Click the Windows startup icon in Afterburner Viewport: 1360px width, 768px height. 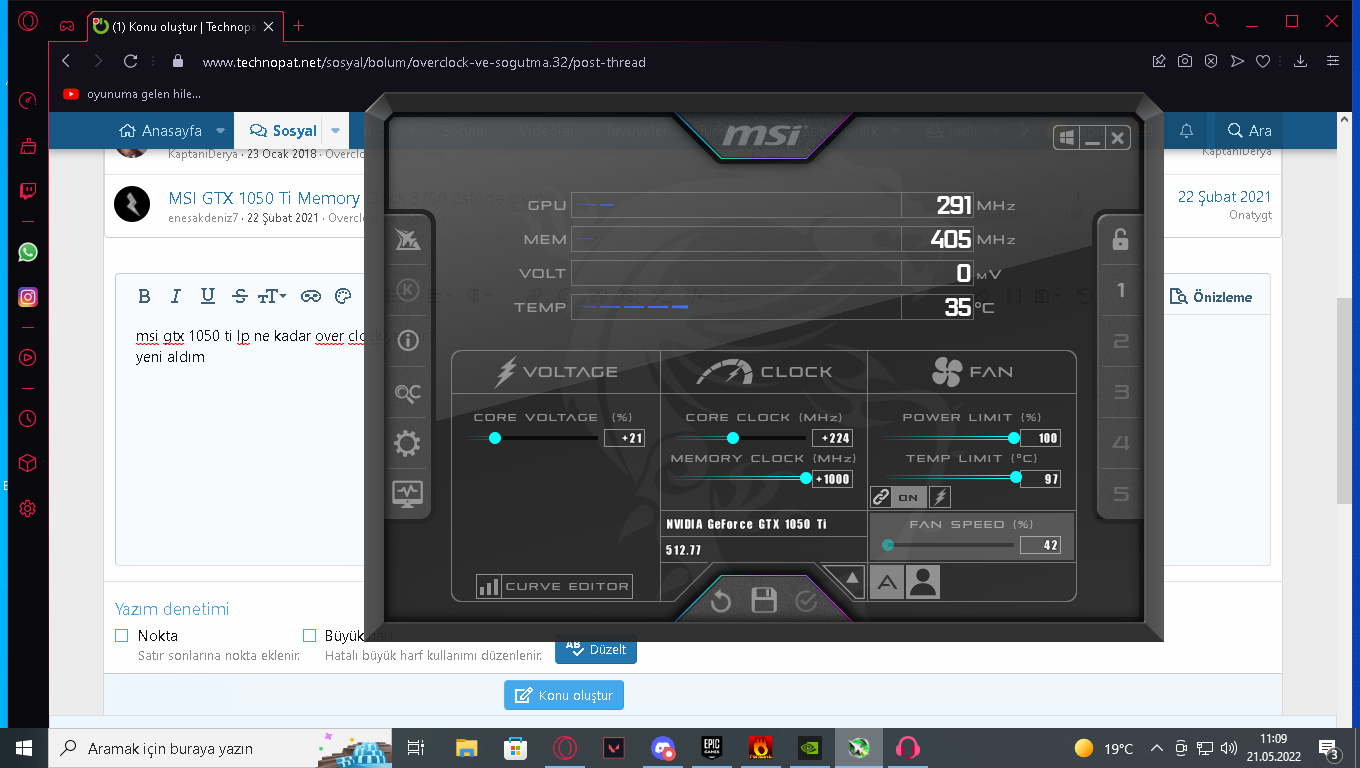coord(1066,137)
